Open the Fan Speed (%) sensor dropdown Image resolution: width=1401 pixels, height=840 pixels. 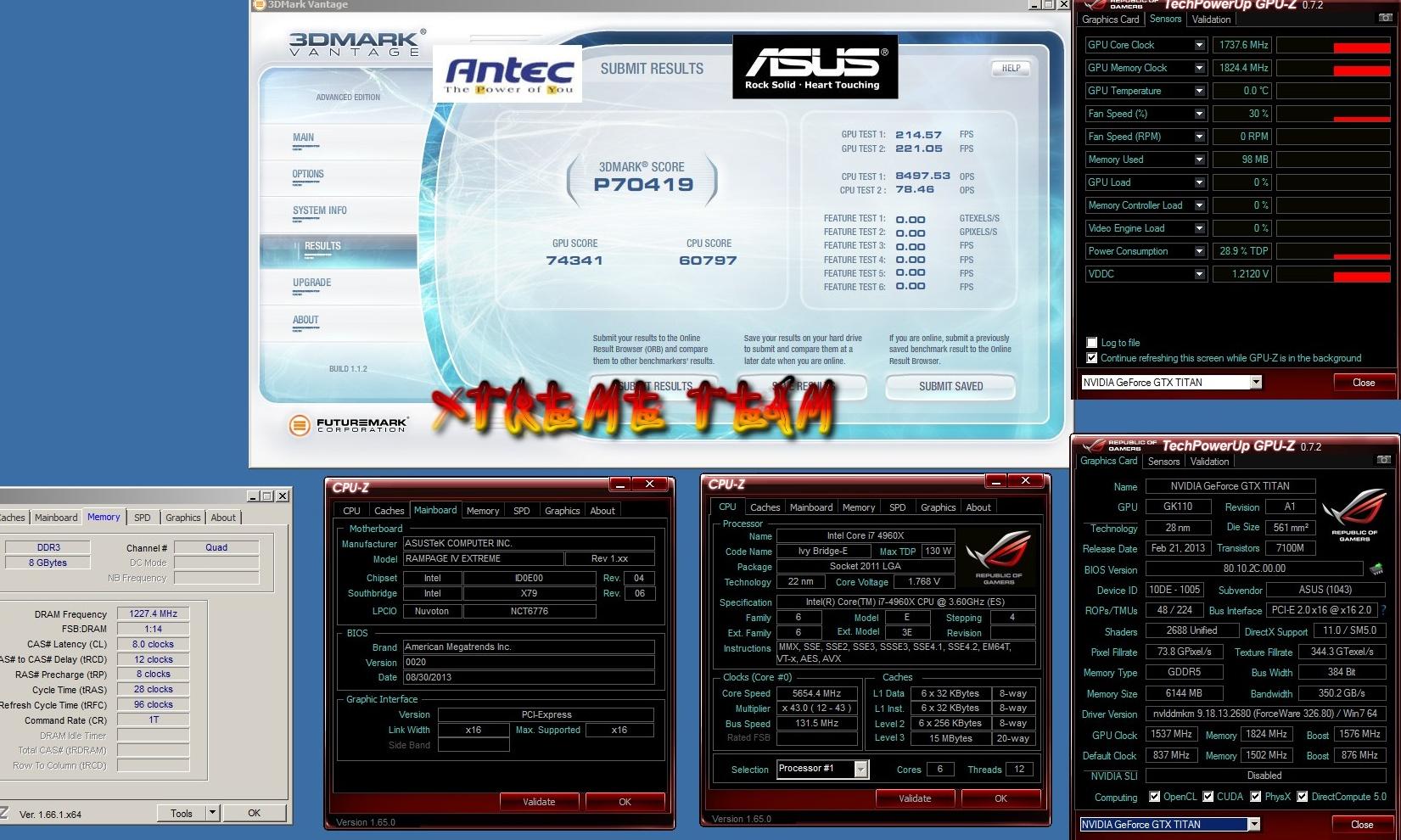[x=1199, y=114]
